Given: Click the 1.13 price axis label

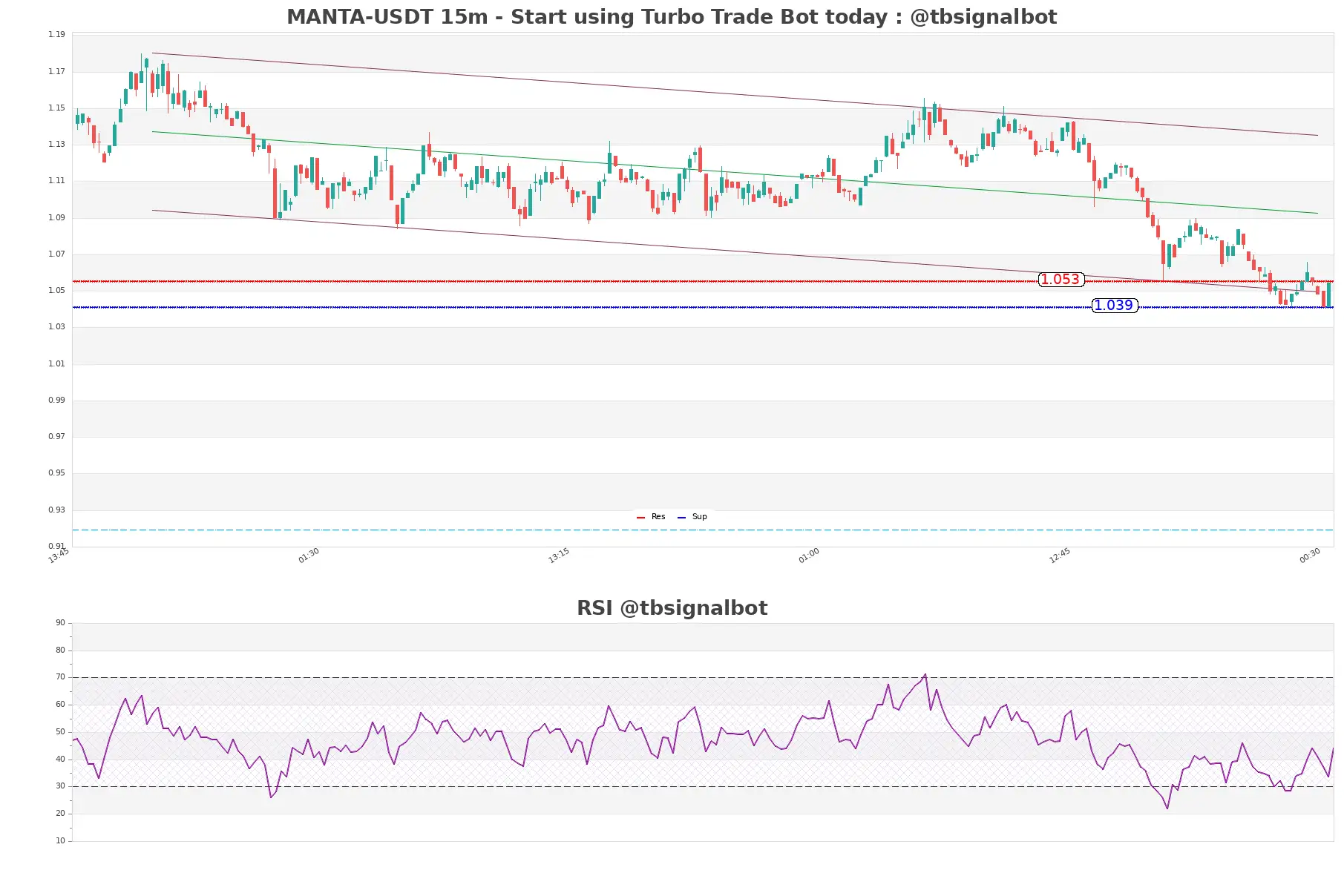Looking at the screenshot, I should (x=56, y=145).
